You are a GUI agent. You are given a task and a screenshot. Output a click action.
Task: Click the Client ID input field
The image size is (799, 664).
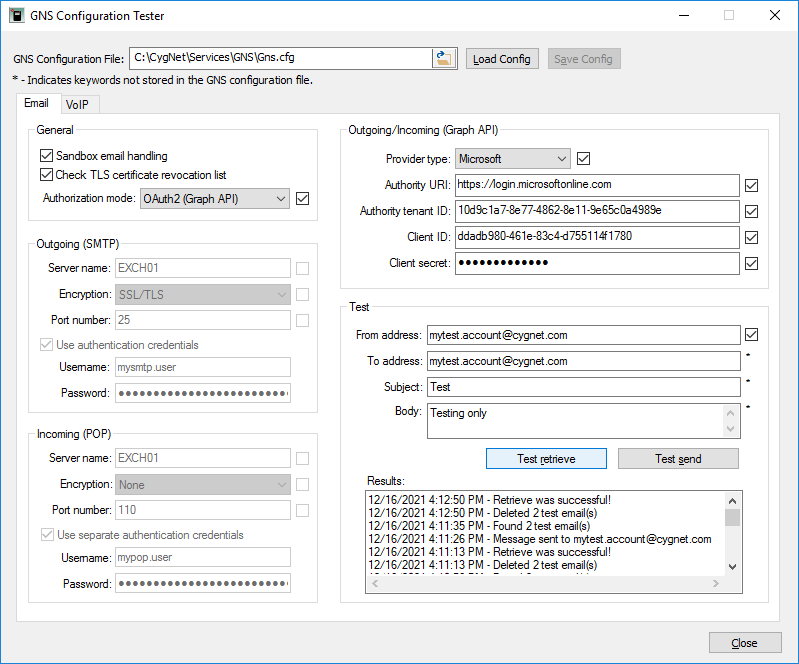point(597,237)
